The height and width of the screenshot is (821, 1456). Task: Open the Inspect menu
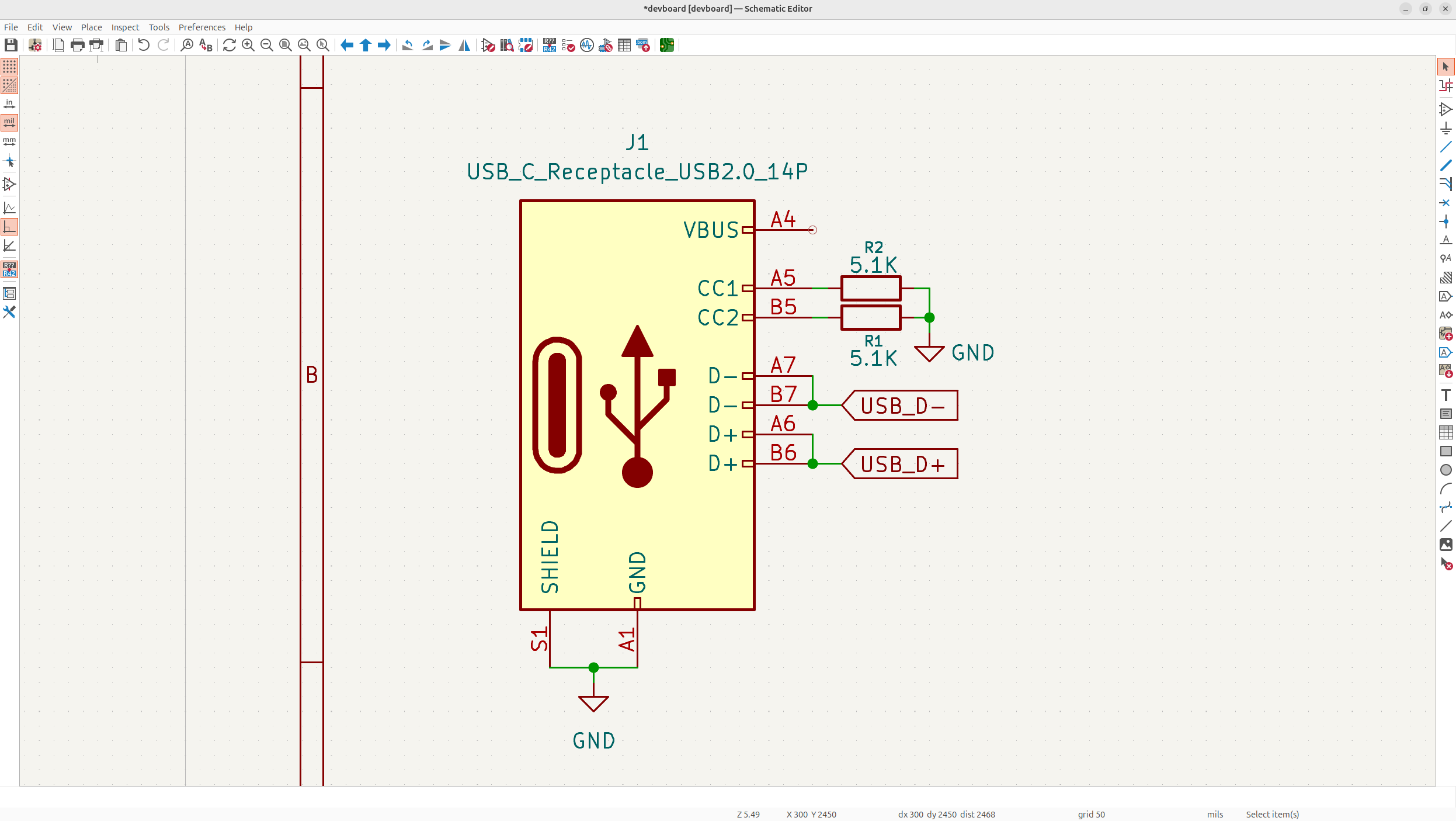tap(125, 27)
